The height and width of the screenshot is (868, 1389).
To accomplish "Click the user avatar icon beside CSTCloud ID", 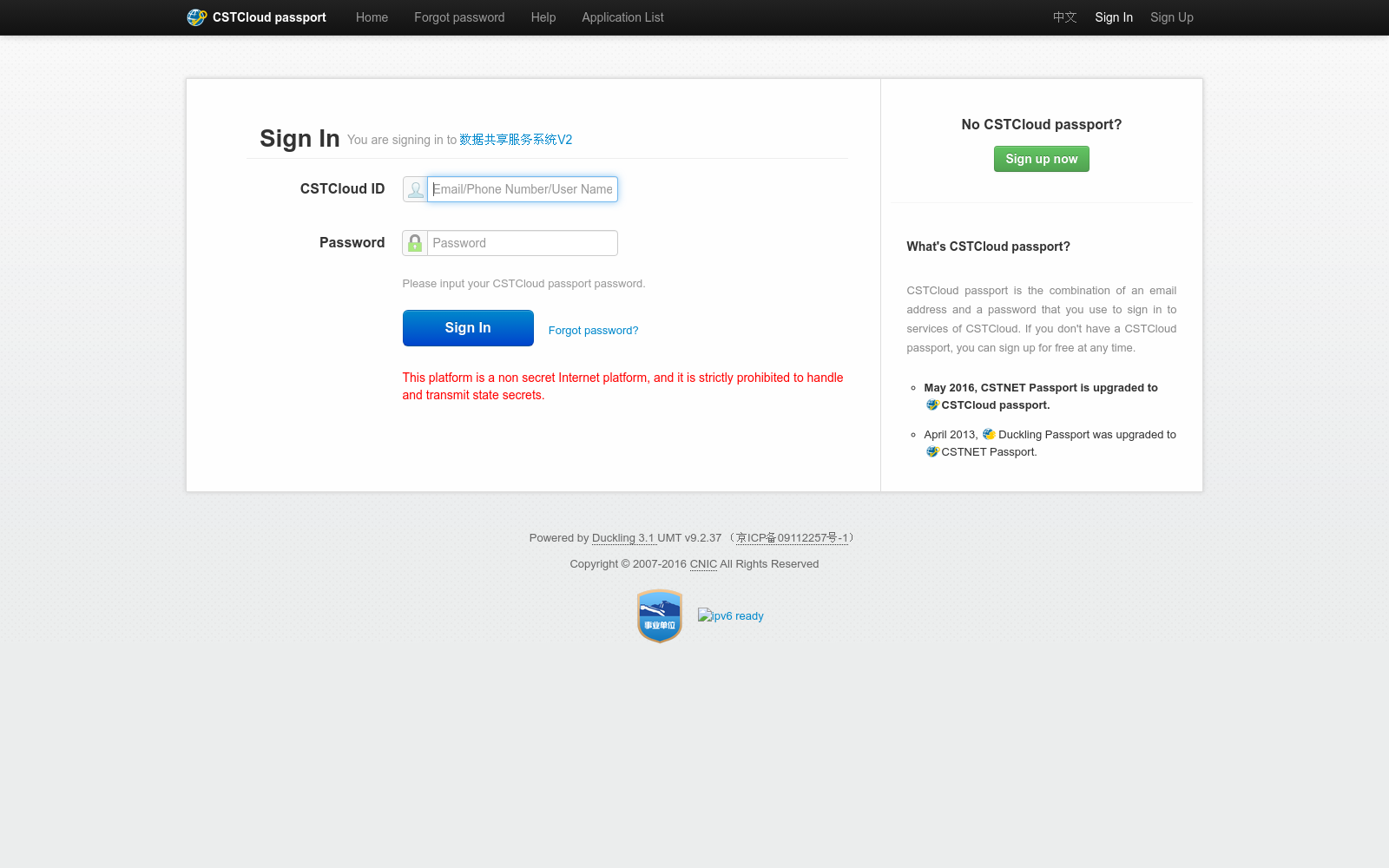I will tap(415, 189).
